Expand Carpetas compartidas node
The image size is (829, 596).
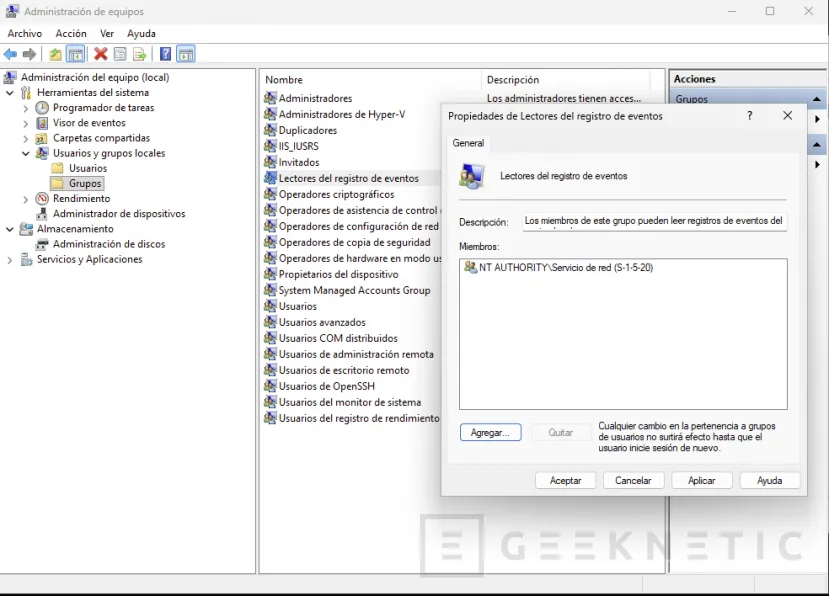[26, 139]
